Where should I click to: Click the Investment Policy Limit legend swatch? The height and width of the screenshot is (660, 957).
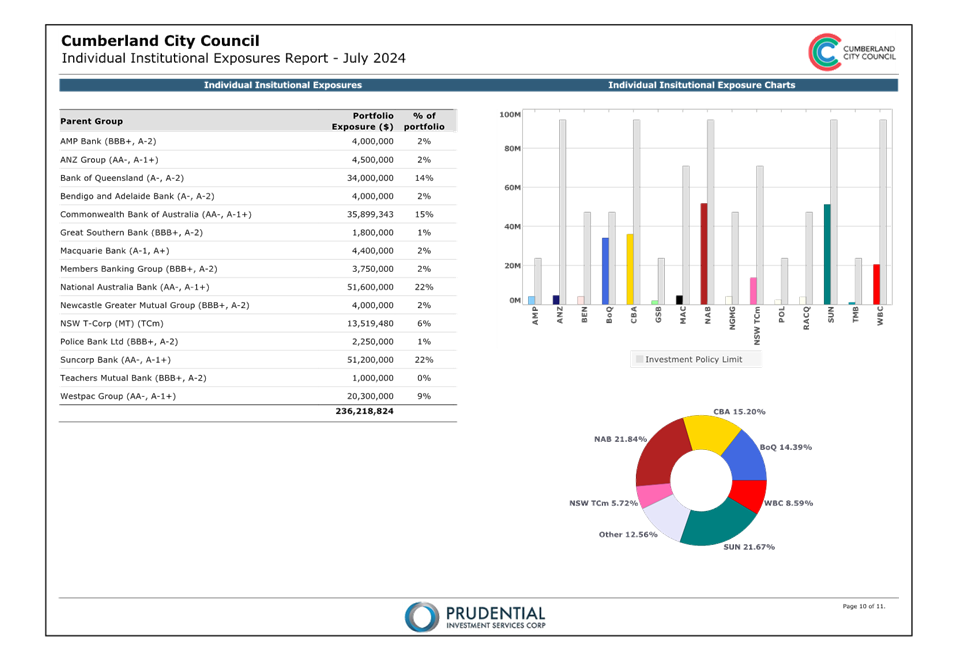point(639,360)
